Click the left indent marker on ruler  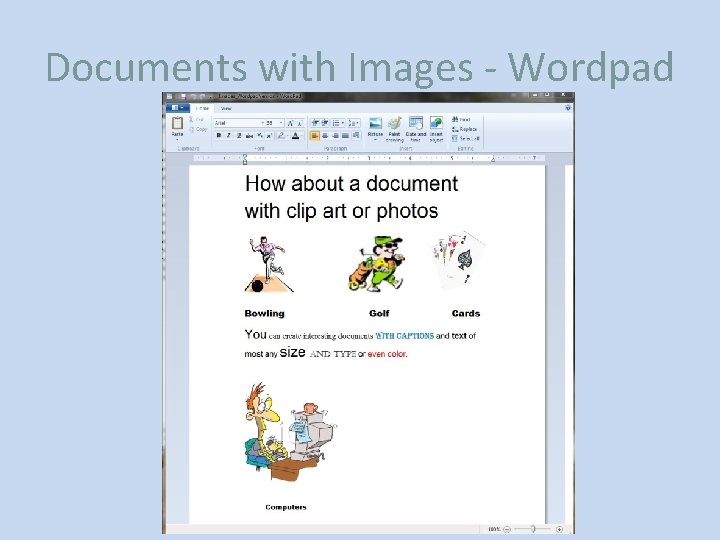(x=245, y=159)
